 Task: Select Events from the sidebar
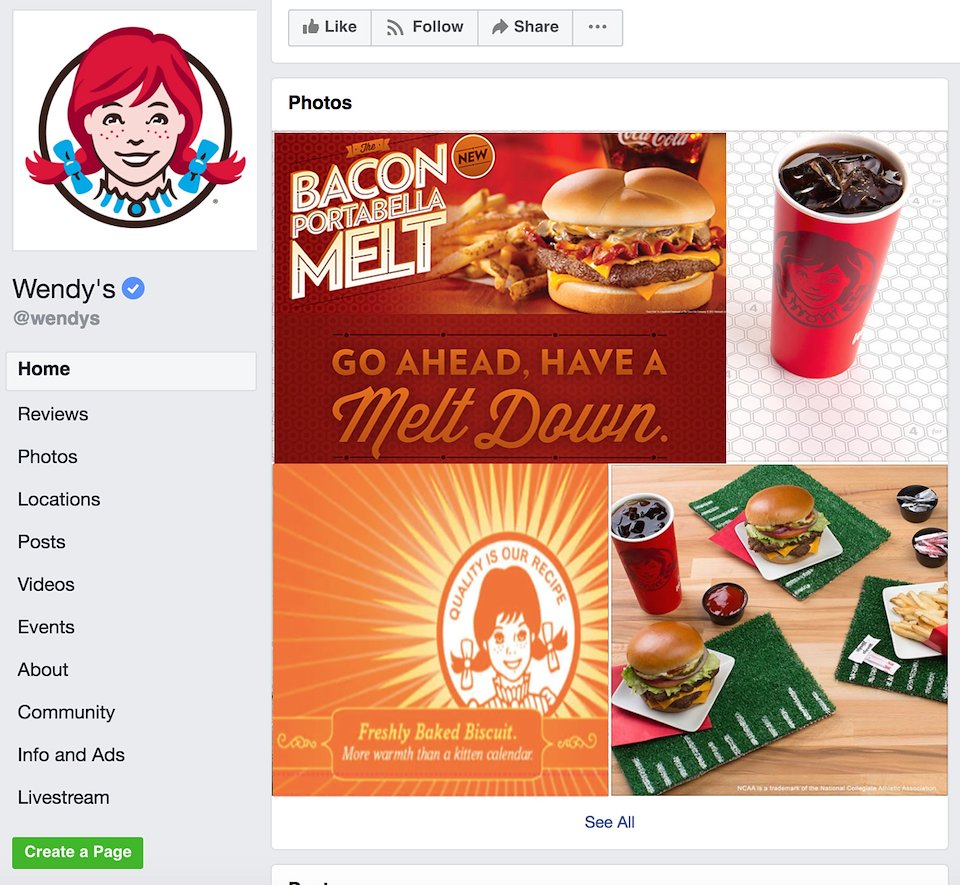pos(46,627)
